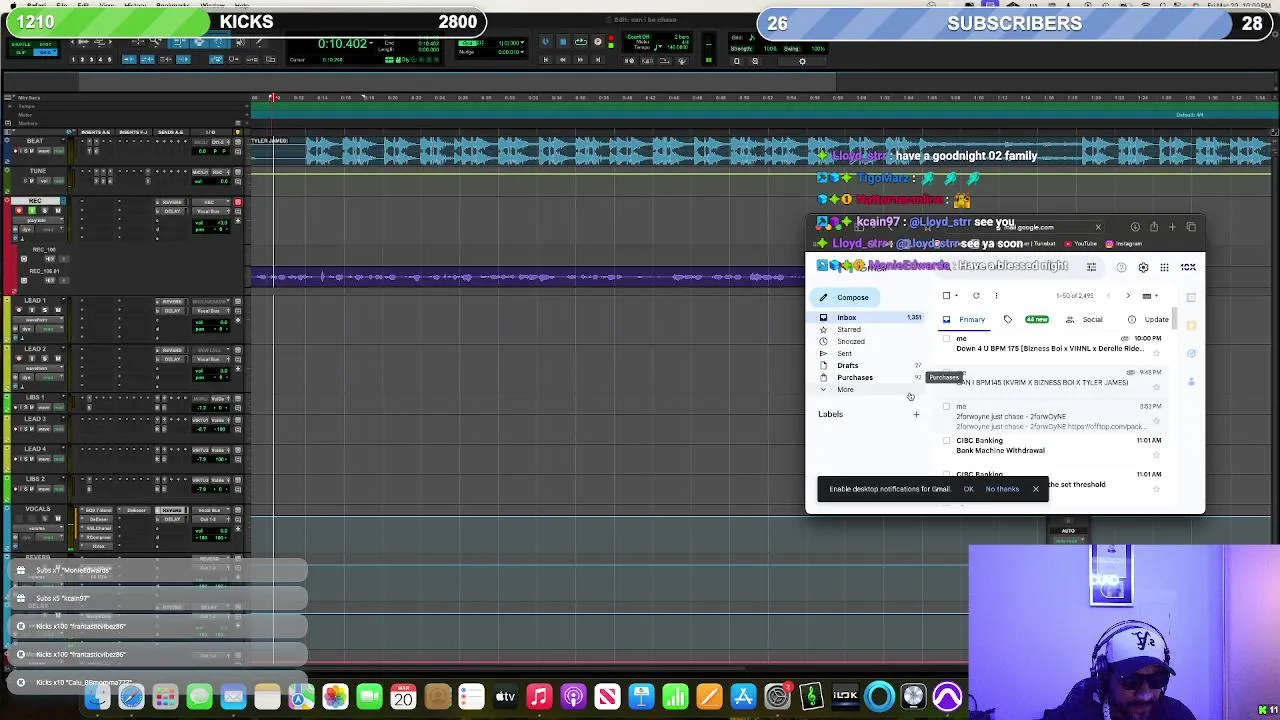This screenshot has width=1280, height=720.
Task: Click Pro Tools icon in Dock
Action: (x=947, y=696)
